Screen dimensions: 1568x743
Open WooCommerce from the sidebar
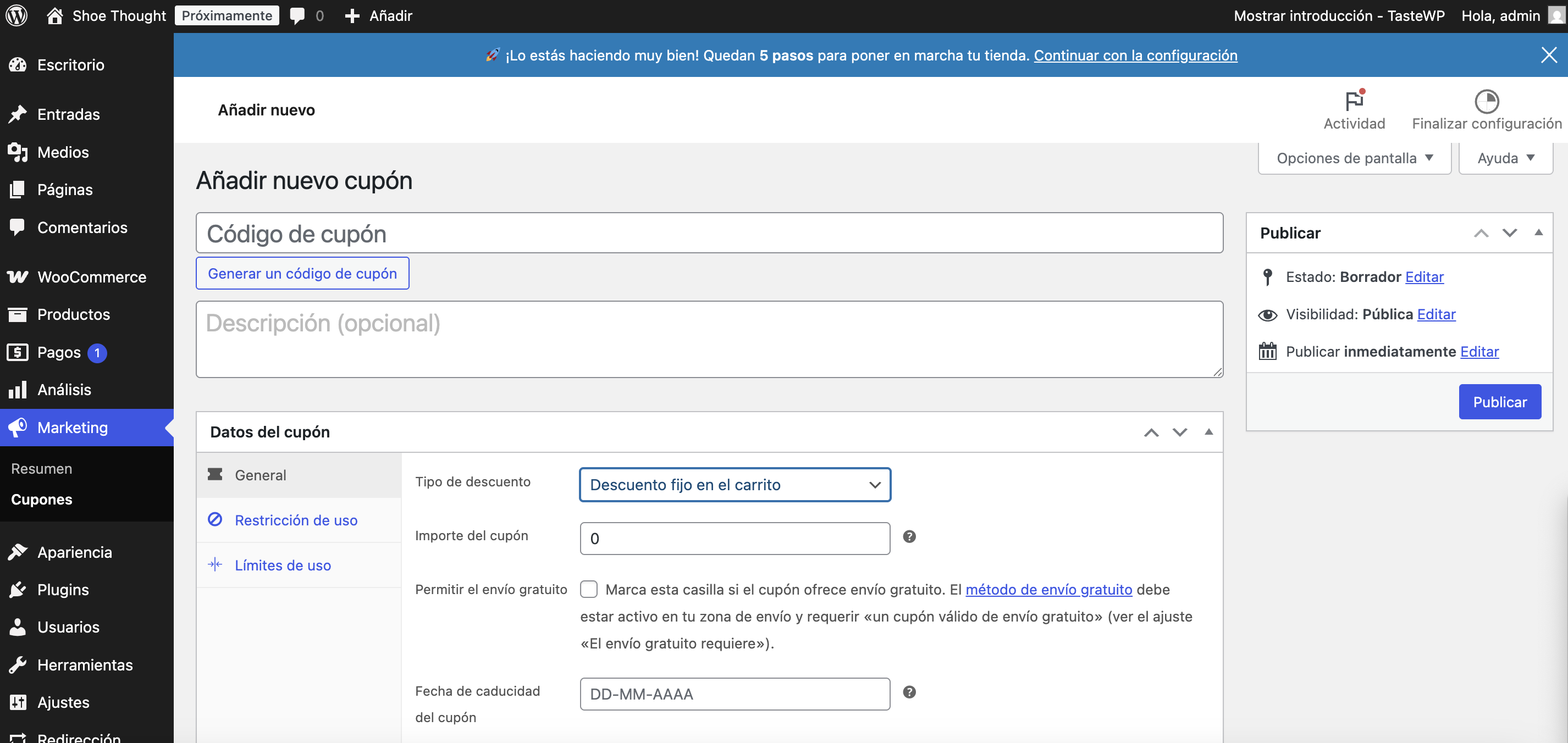point(91,277)
